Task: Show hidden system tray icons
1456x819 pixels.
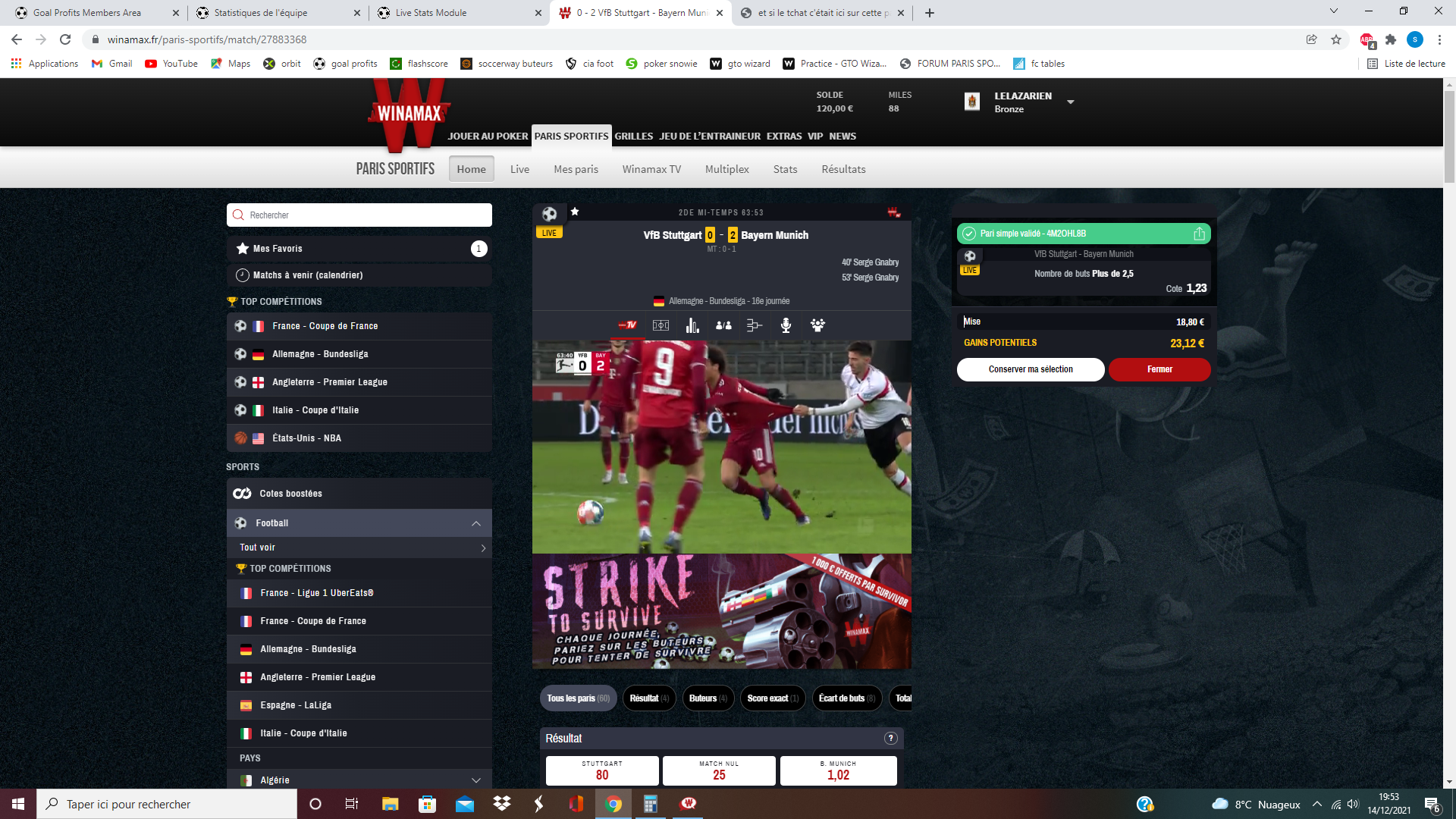Action: (x=1317, y=805)
